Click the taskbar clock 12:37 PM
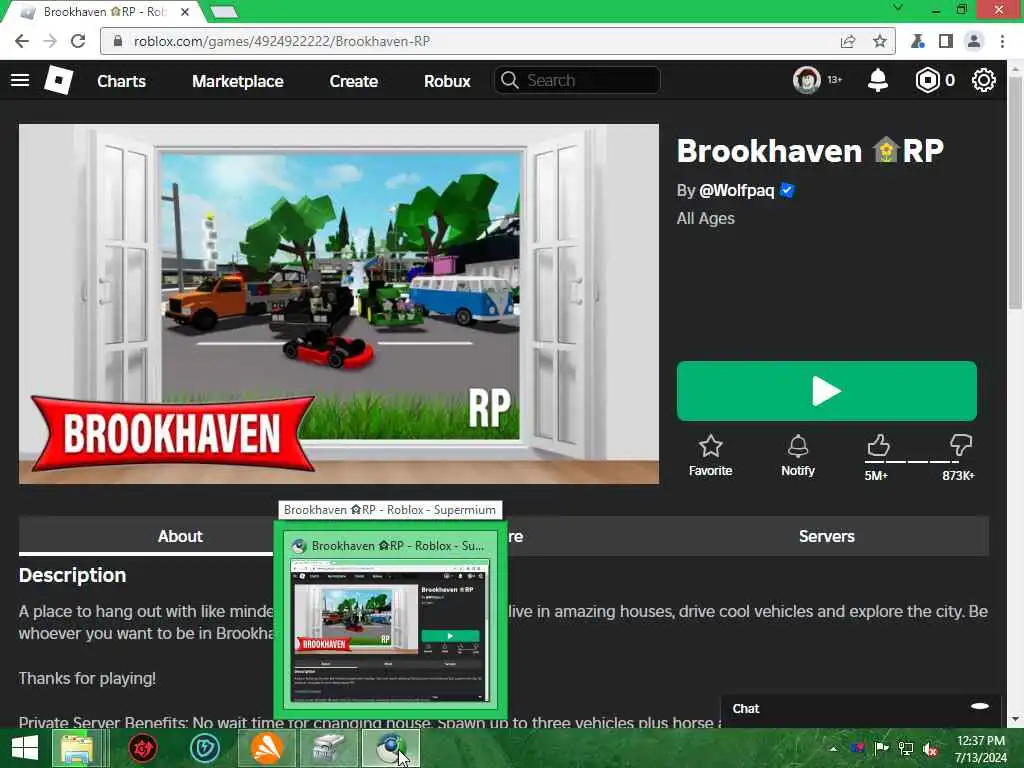The height and width of the screenshot is (768, 1024). click(981, 741)
